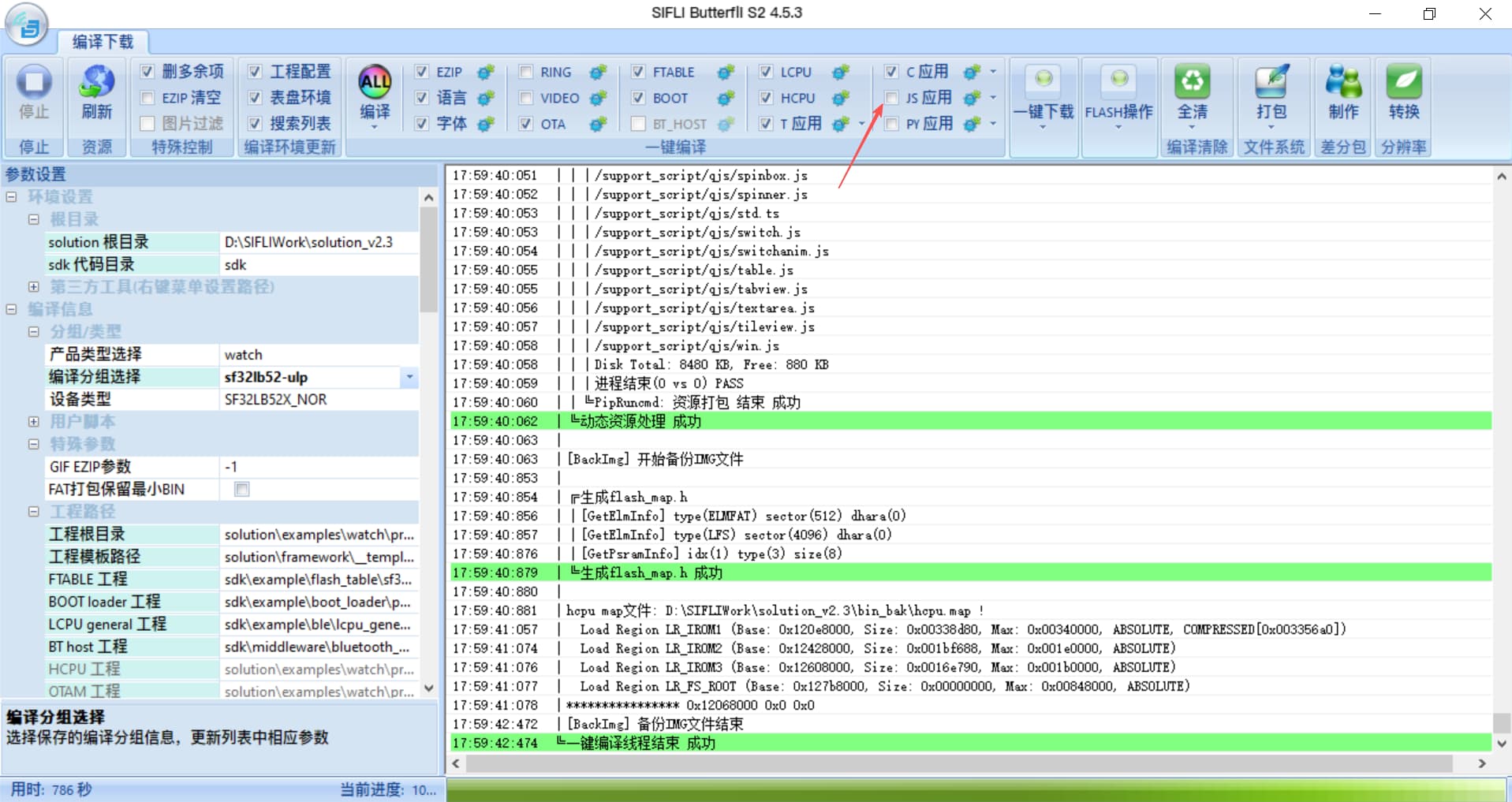1512x802 pixels.
Task: Toggle FAT打包保留最小BIN checkbox
Action: click(242, 489)
